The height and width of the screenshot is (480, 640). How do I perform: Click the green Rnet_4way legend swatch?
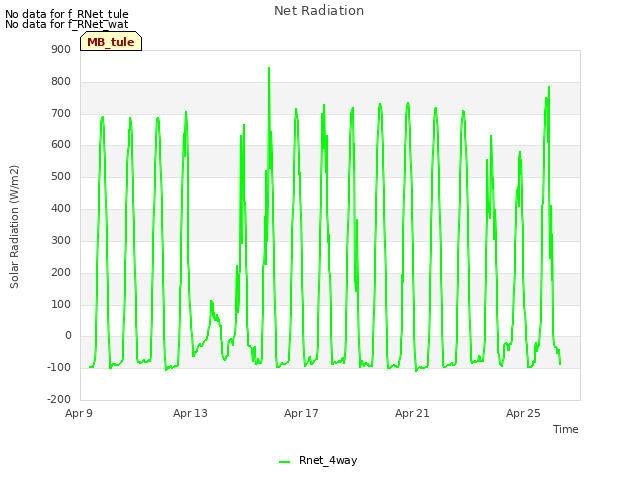284,462
